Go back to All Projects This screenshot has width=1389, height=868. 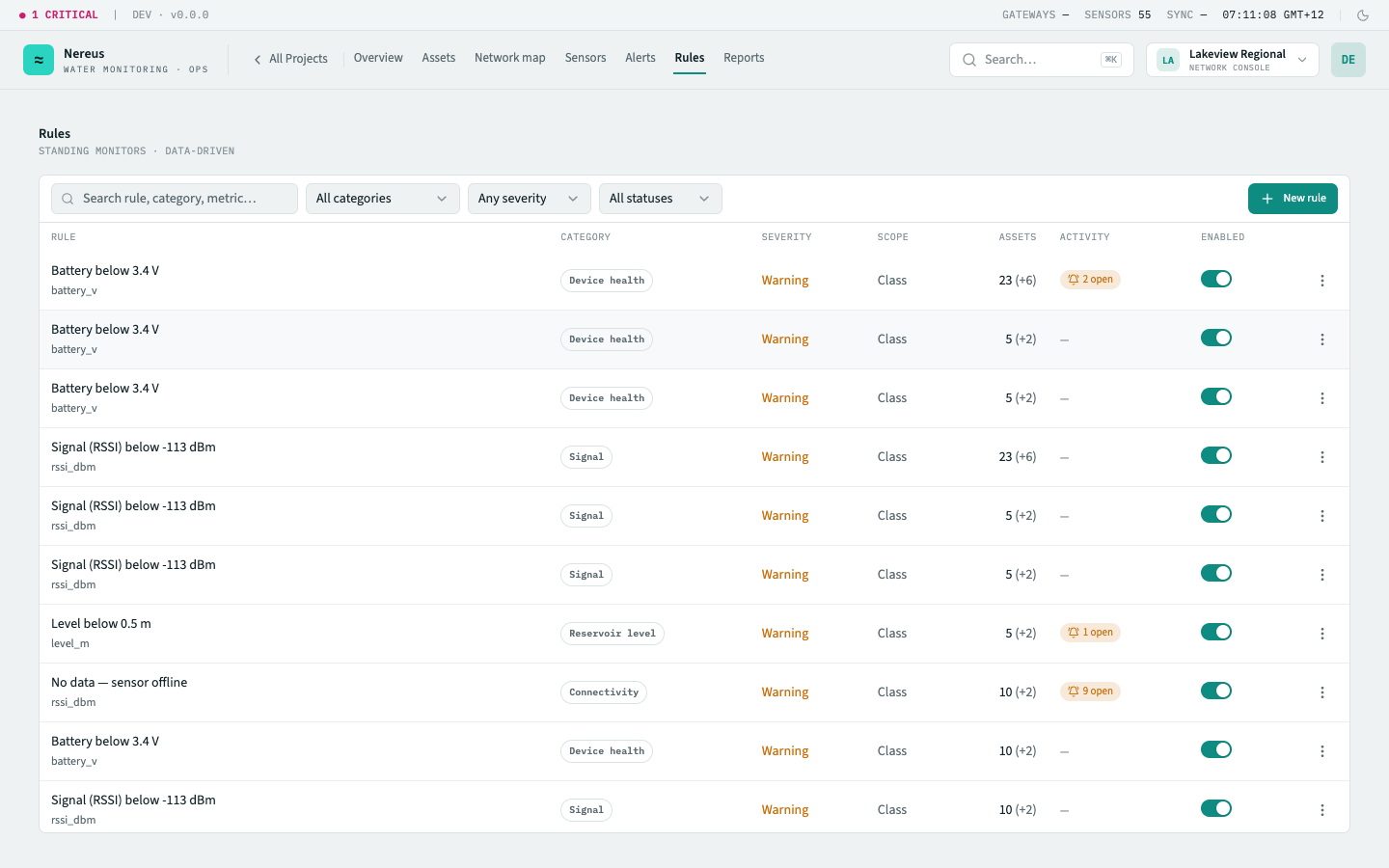[x=290, y=59]
